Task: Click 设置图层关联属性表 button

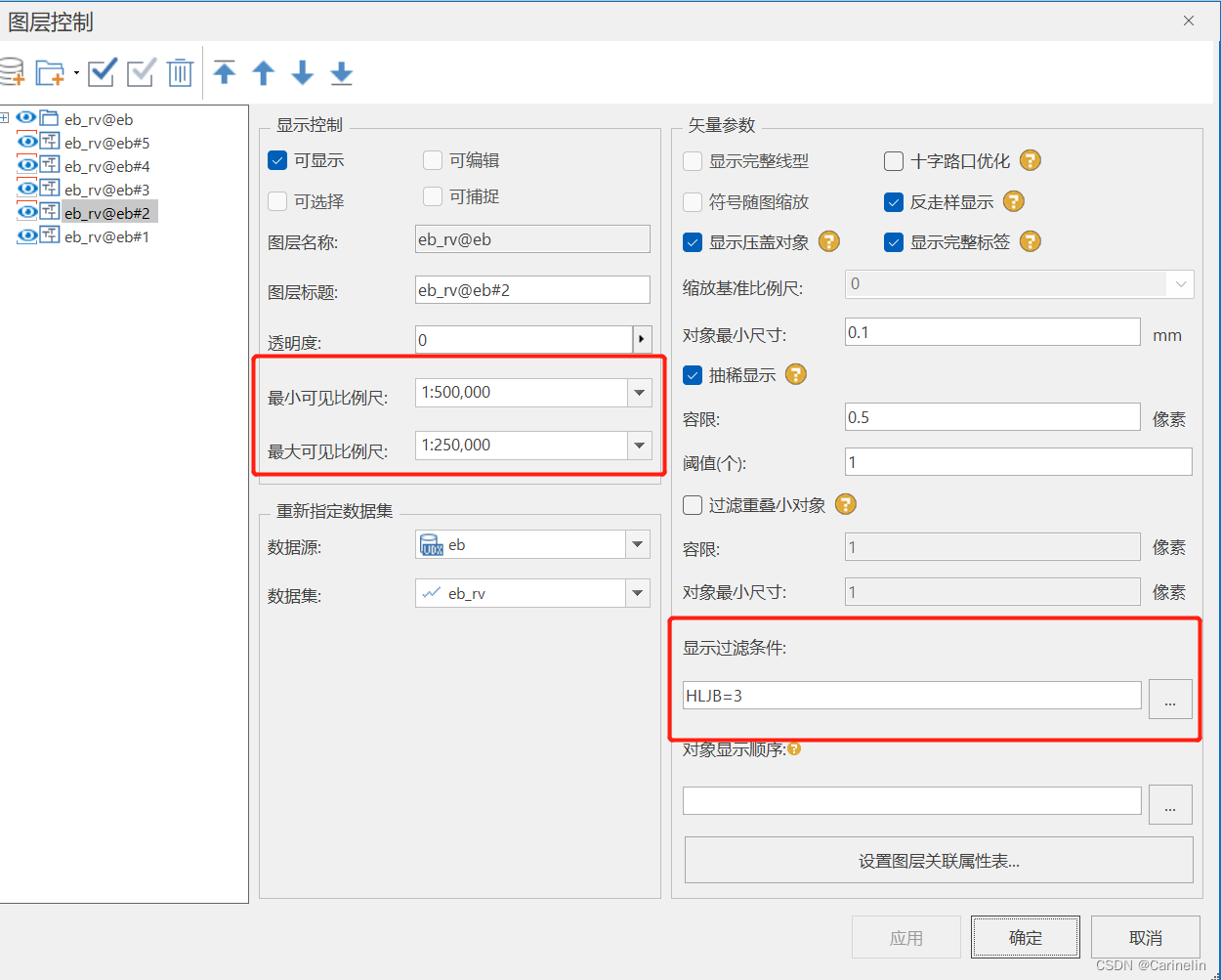Action: tap(938, 860)
